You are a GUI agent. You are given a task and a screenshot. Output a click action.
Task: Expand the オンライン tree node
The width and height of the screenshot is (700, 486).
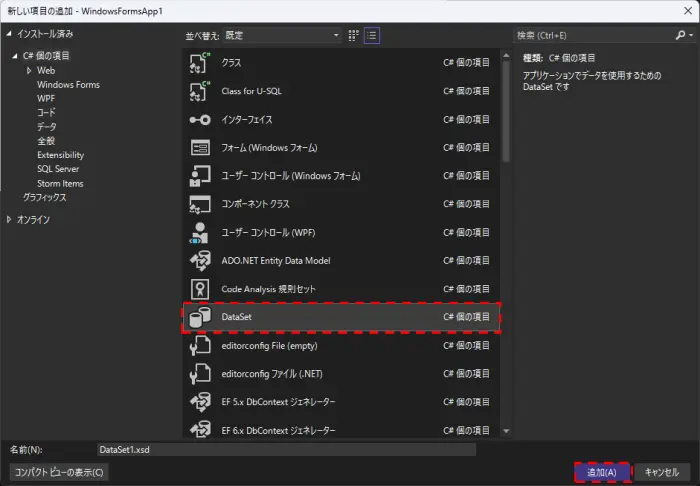click(x=9, y=219)
